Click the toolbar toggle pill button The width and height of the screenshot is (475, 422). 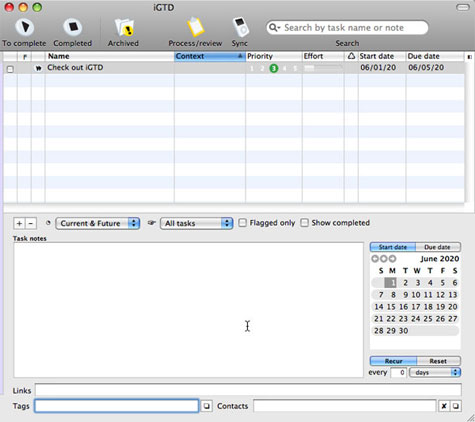point(463,7)
